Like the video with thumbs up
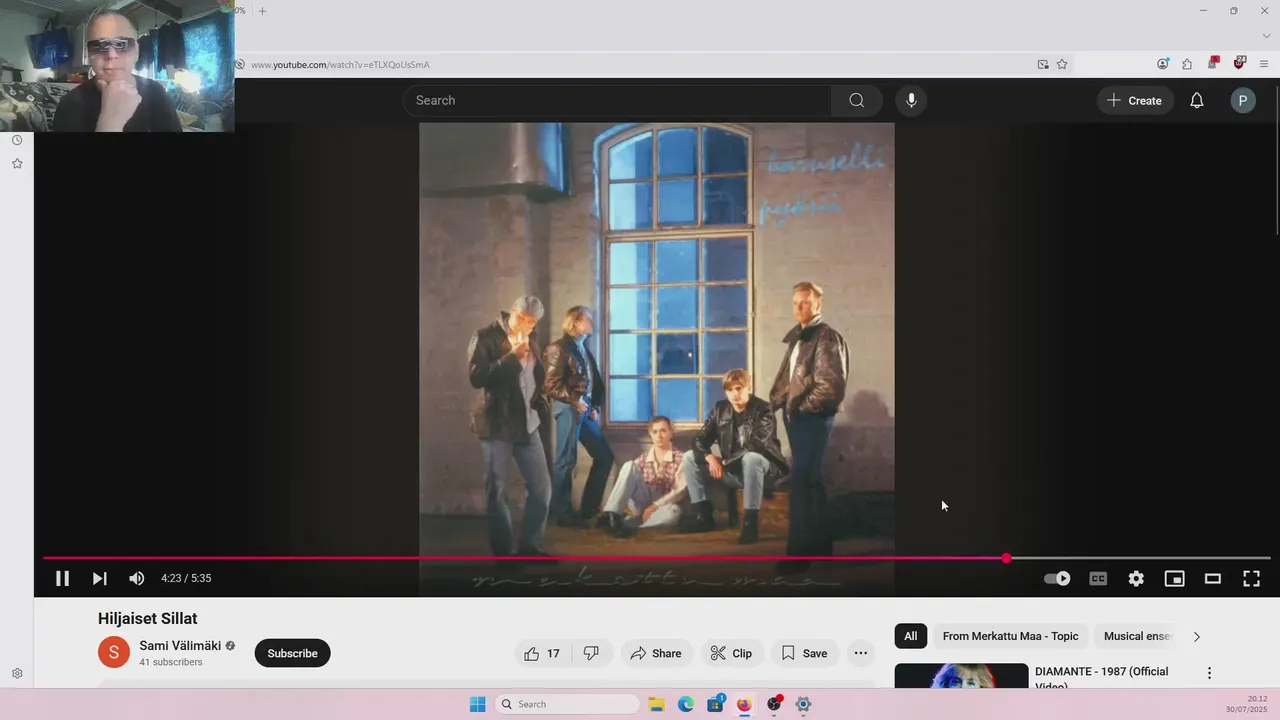The image size is (1280, 720). pyautogui.click(x=543, y=653)
